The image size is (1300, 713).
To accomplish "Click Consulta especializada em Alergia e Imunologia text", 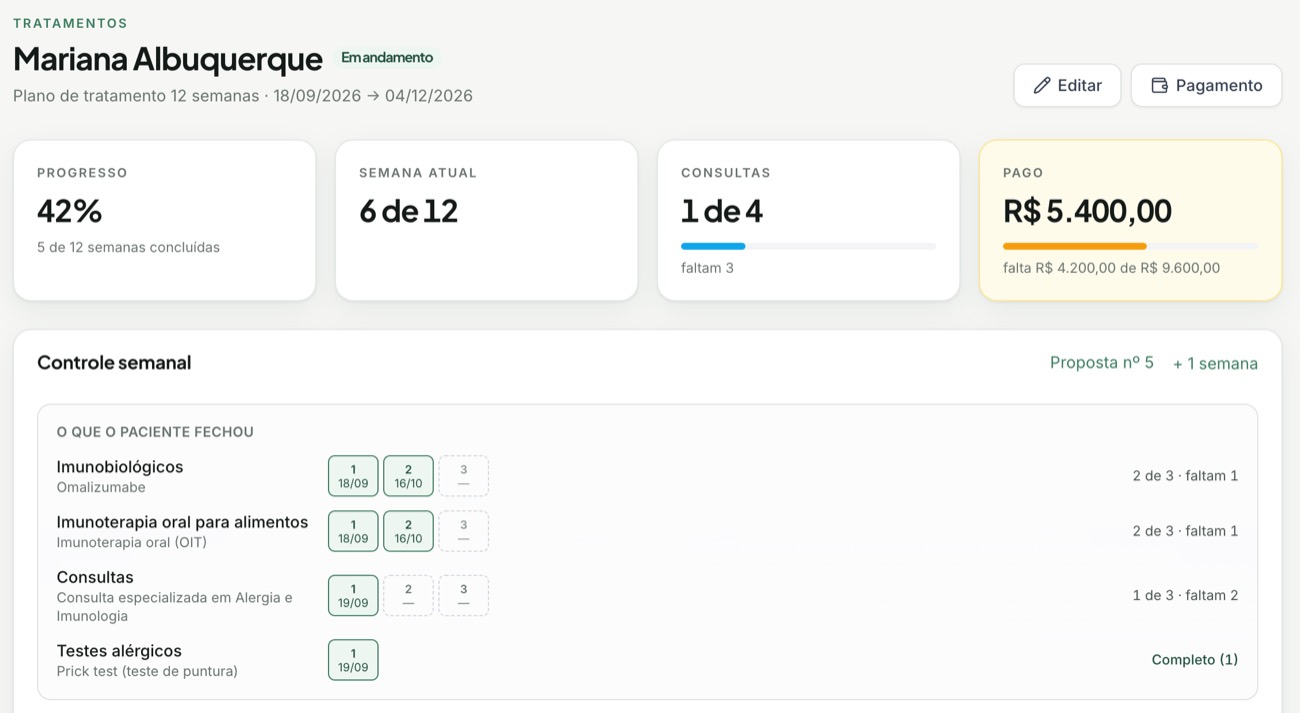I will (x=175, y=607).
